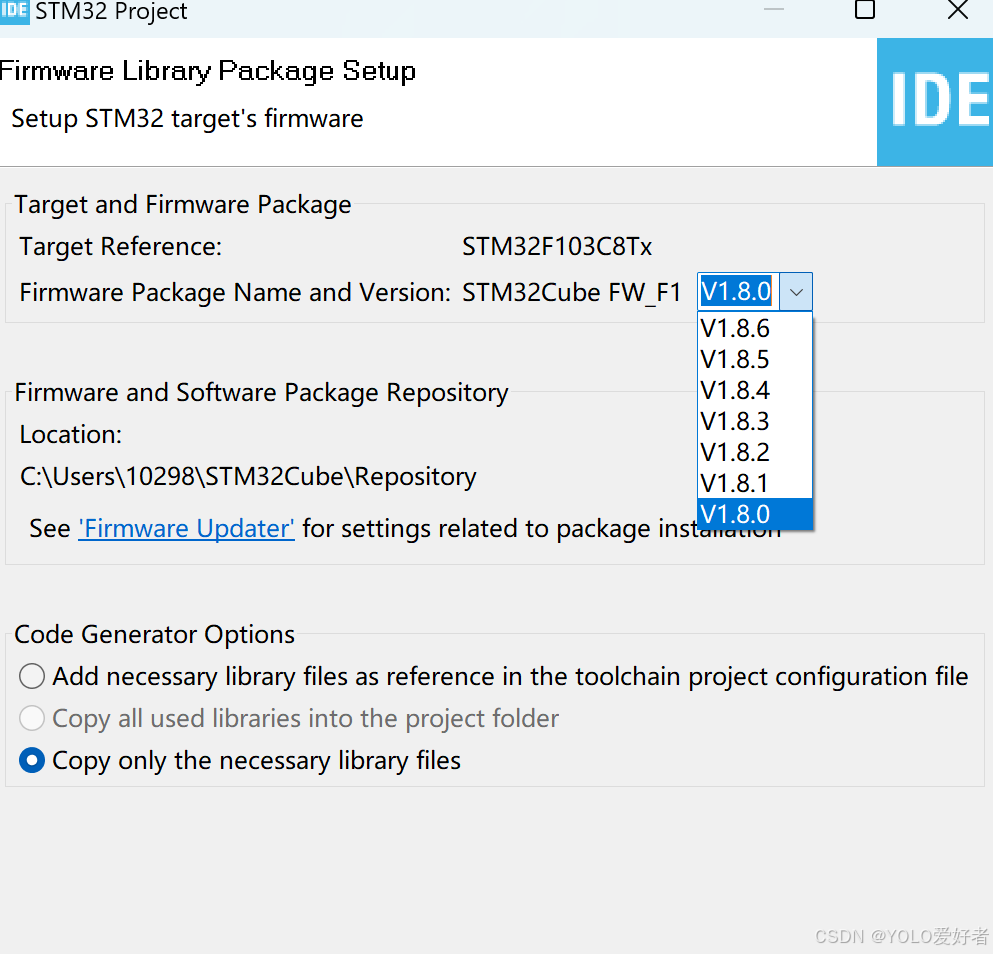Click the repository path C:\Users\10298\STM32Cube\Repository
The height and width of the screenshot is (954, 993).
coord(248,476)
